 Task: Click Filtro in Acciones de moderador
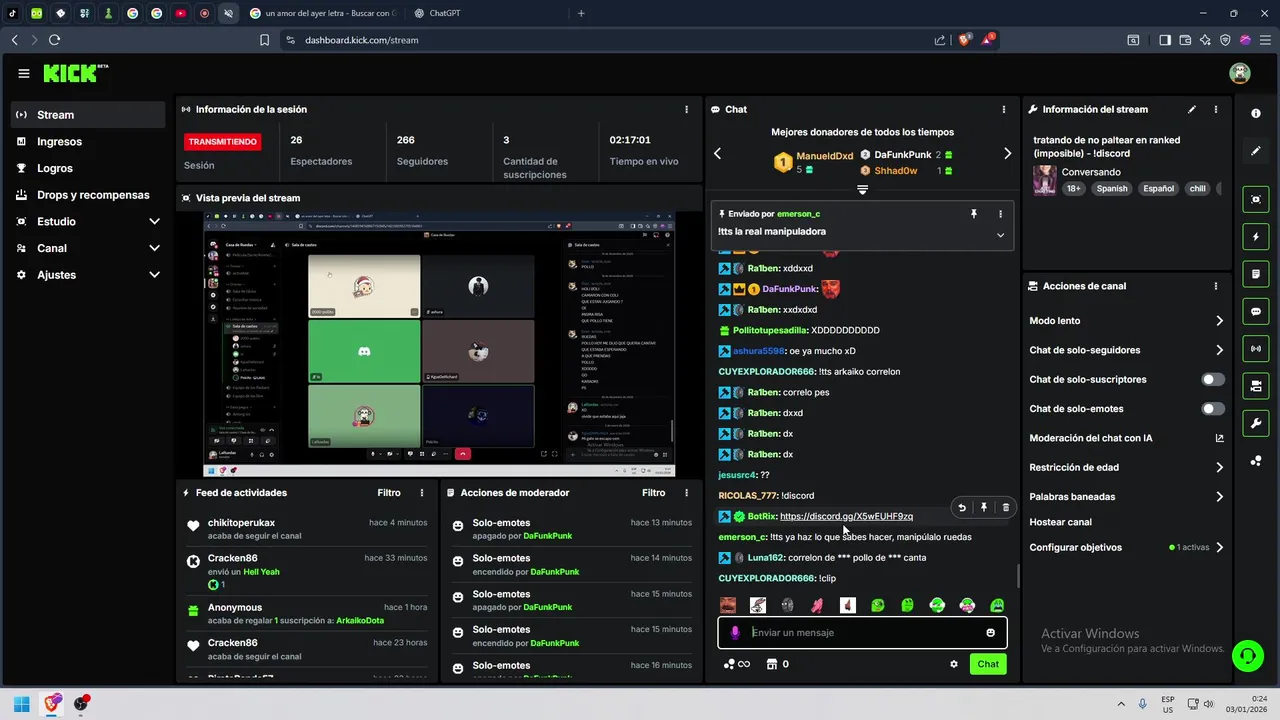point(653,493)
